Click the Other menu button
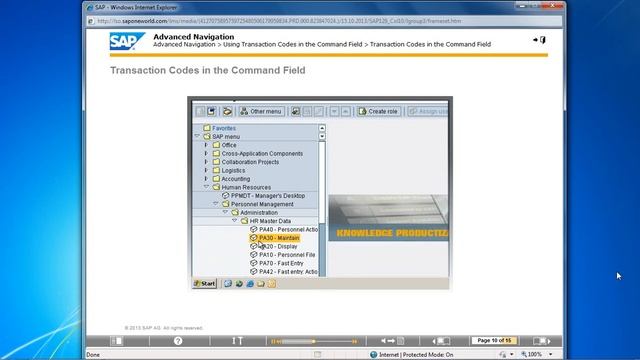Viewport: 640px width, 360px height. [x=262, y=111]
